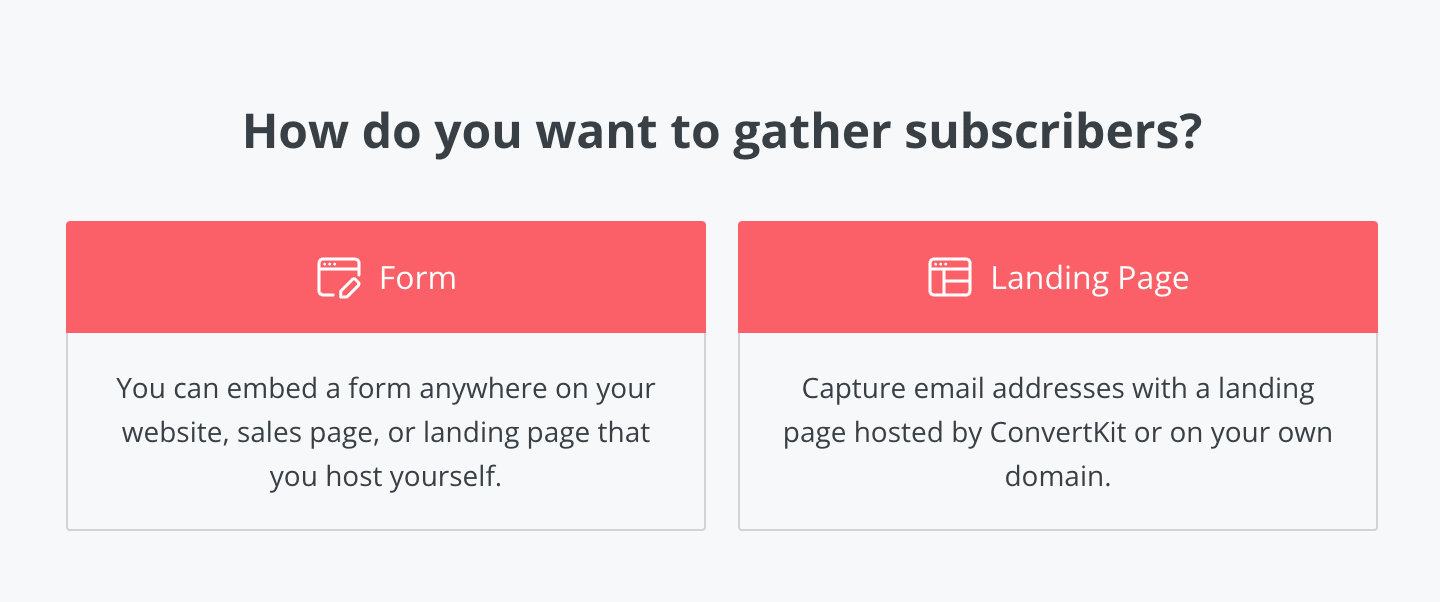Select the Landing Page option header
The image size is (1440, 602).
click(x=1058, y=277)
